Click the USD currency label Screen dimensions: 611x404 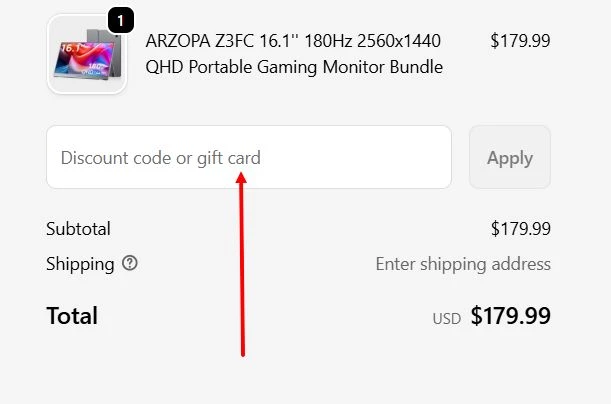click(447, 319)
